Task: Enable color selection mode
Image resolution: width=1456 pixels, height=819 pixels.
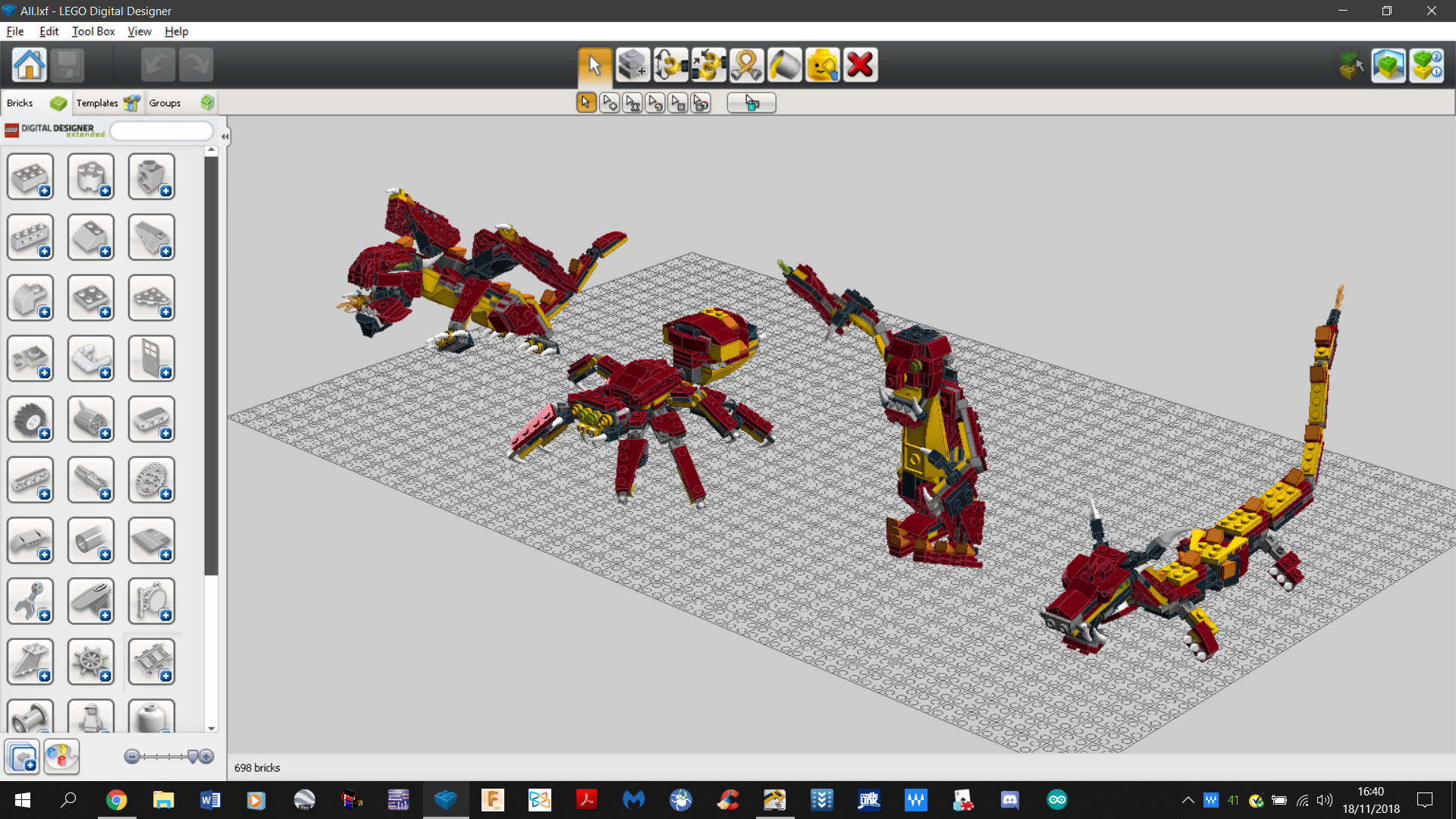Action: [x=654, y=103]
